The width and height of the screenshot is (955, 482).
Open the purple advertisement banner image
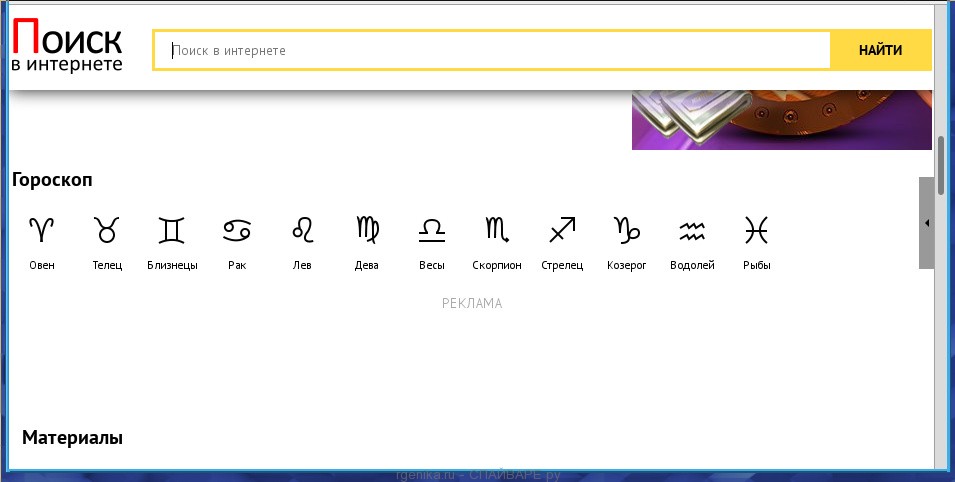(781, 120)
